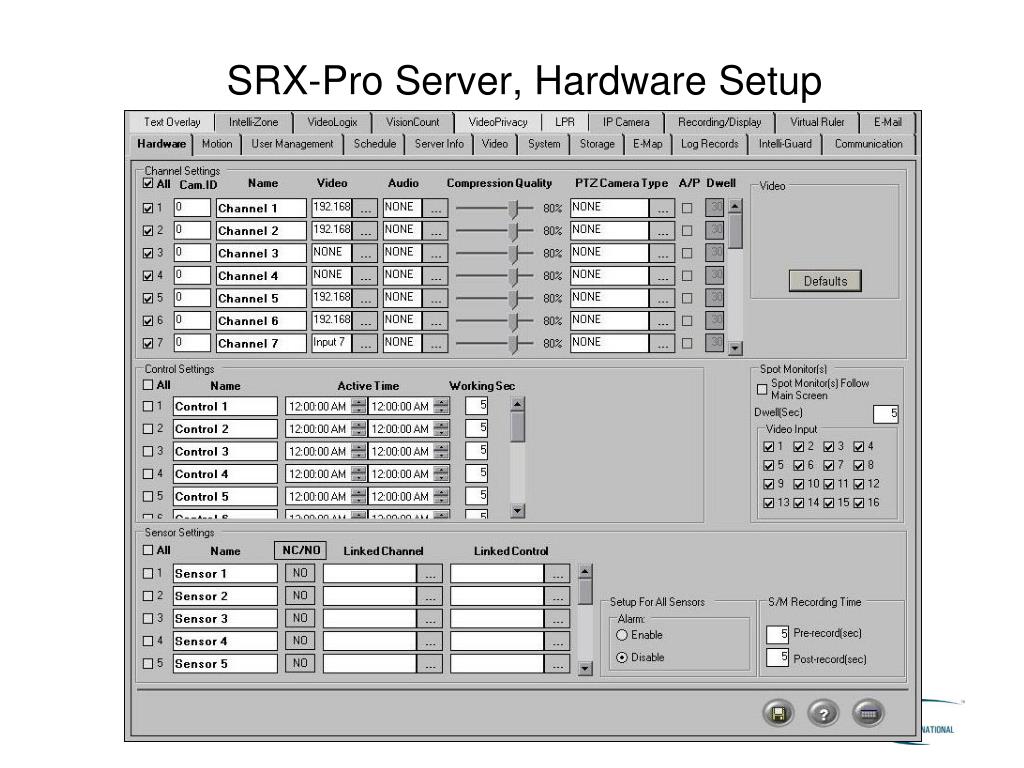This screenshot has height=768, width=1024.
Task: Uncheck Video Input 16 checkbox
Action: tap(859, 504)
